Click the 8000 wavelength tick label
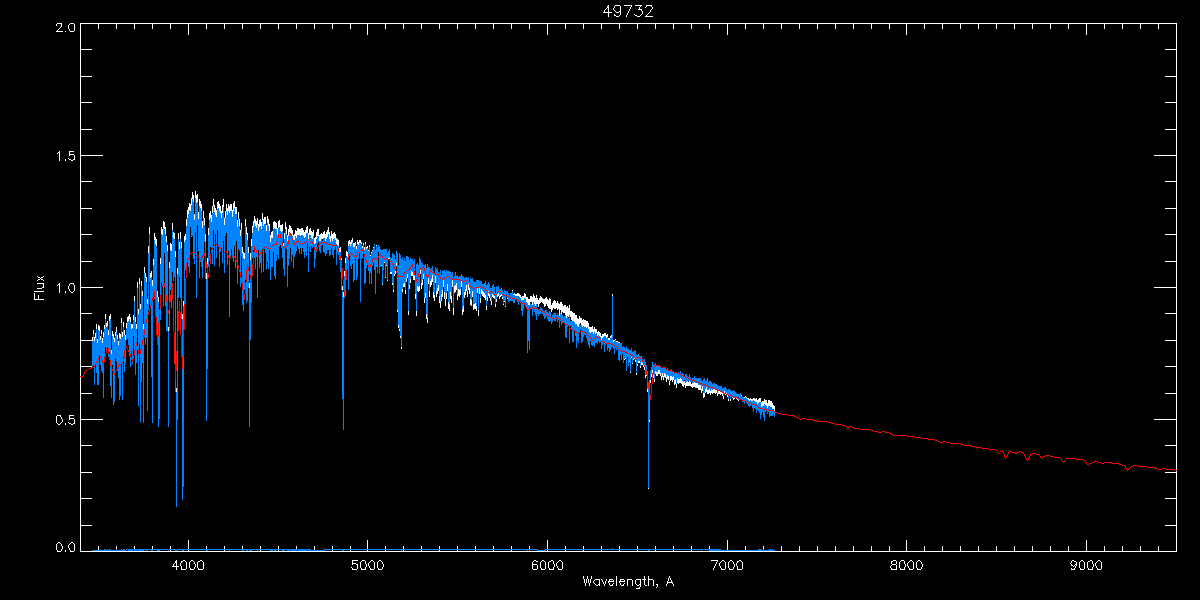Viewport: 1200px width, 600px height. pos(906,564)
